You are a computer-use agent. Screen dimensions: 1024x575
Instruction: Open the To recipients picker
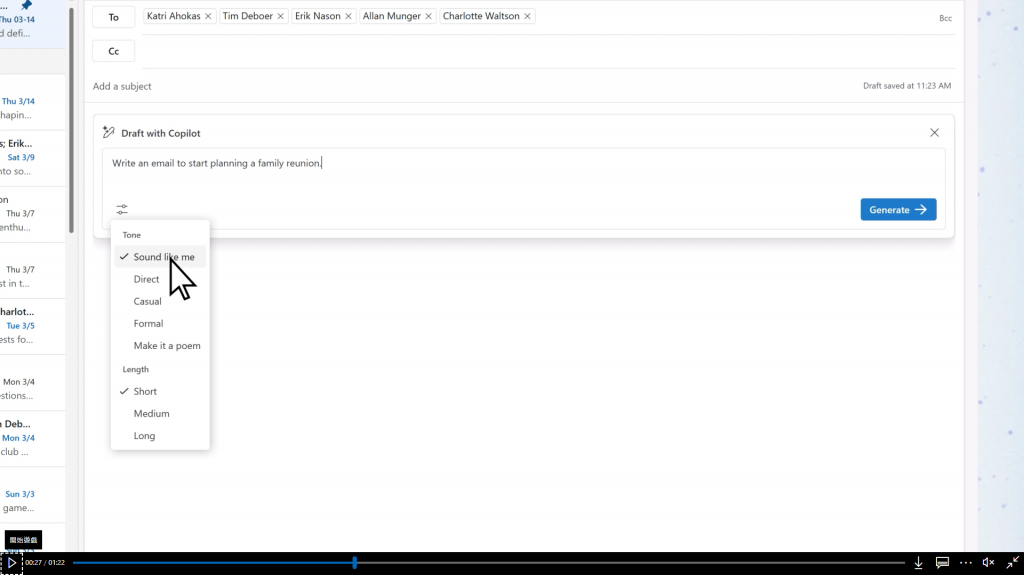(x=114, y=17)
